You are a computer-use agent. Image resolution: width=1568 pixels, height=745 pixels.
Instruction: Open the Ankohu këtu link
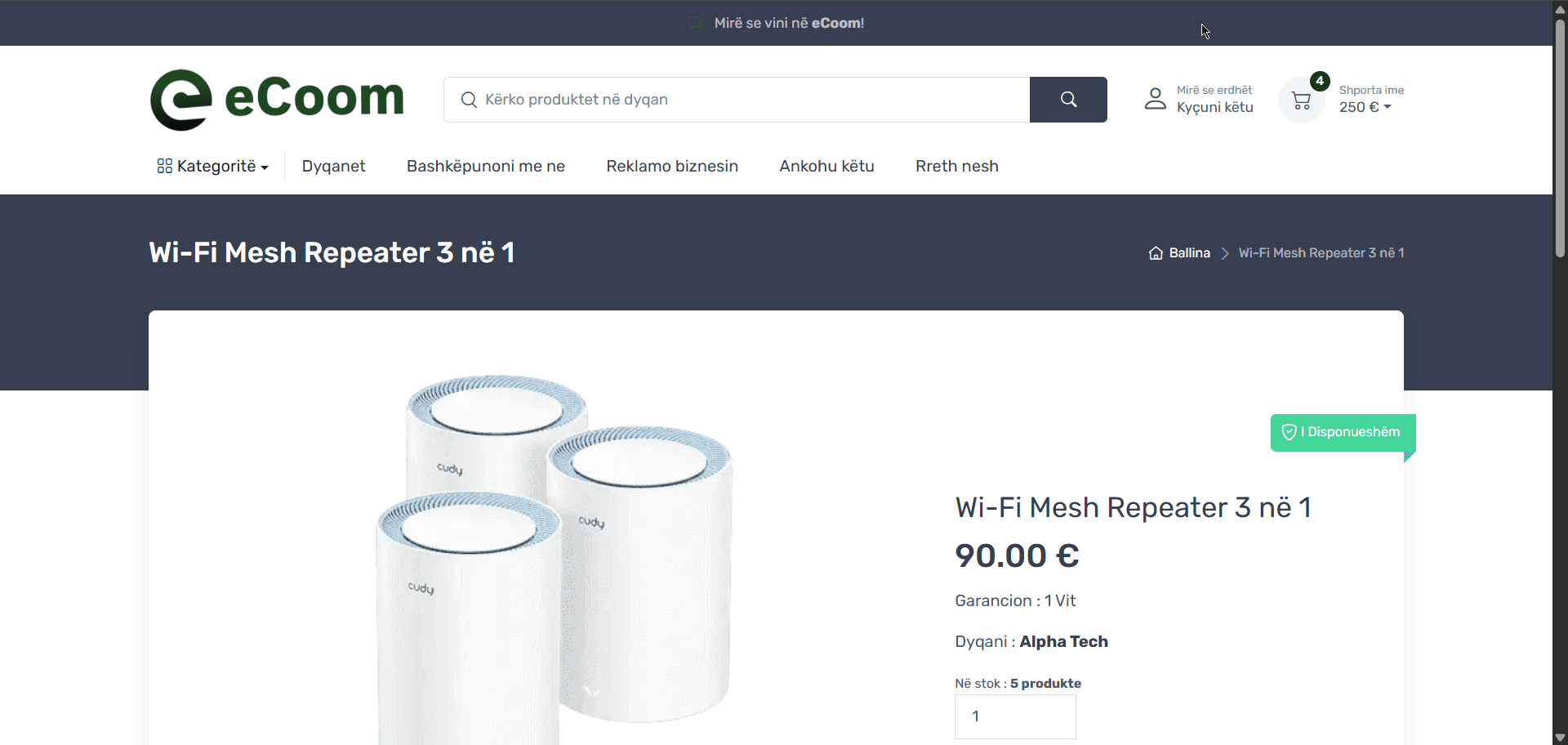tap(826, 166)
